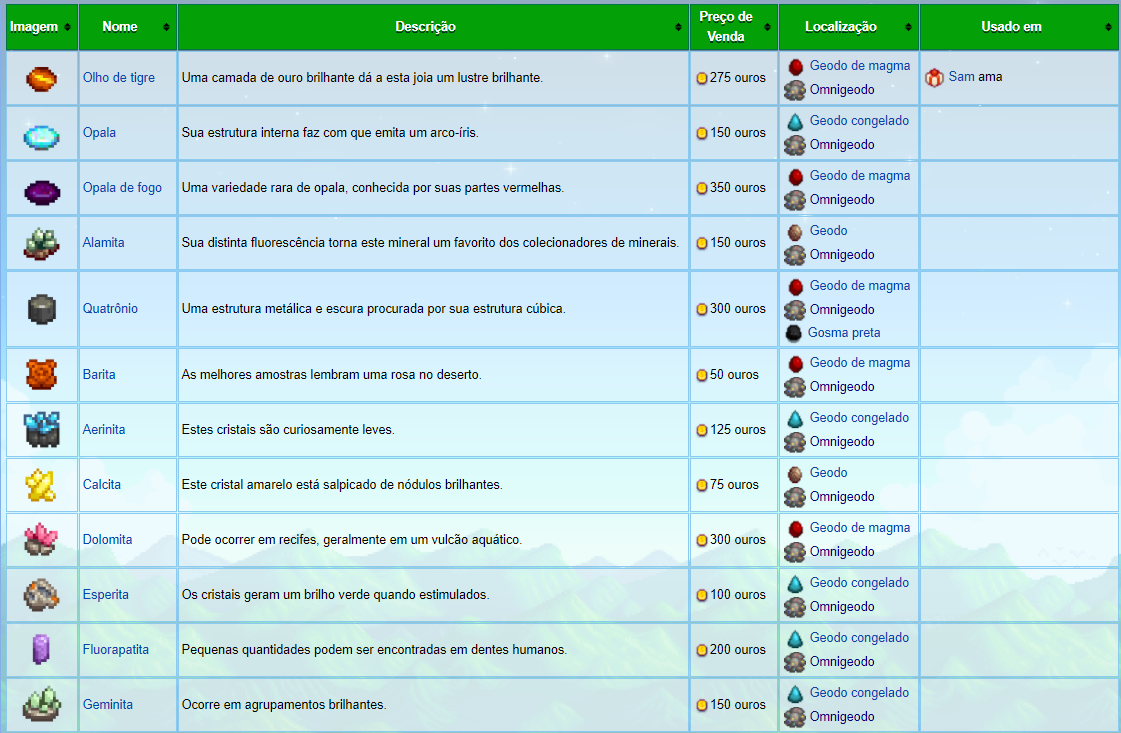Open the Esperita link
Screen dimensions: 1121x733
[106, 594]
